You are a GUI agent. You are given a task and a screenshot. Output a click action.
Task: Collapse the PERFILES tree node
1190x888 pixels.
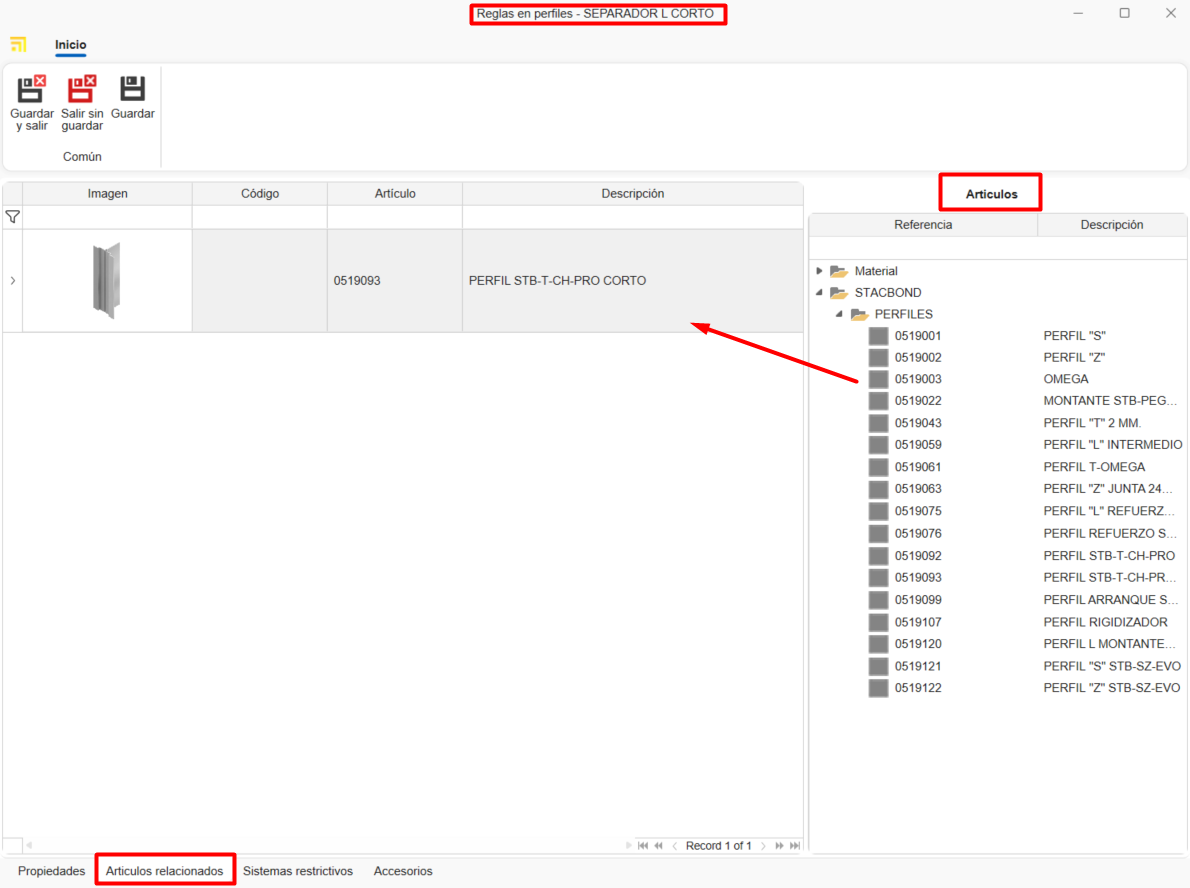pyautogui.click(x=840, y=314)
